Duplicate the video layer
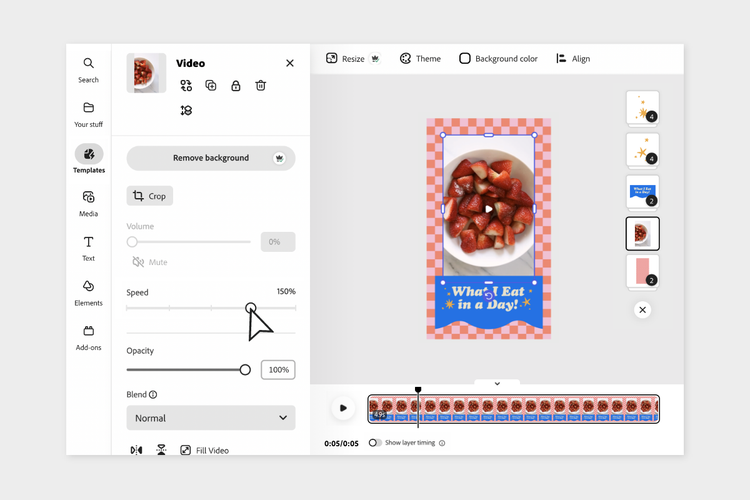 [211, 86]
